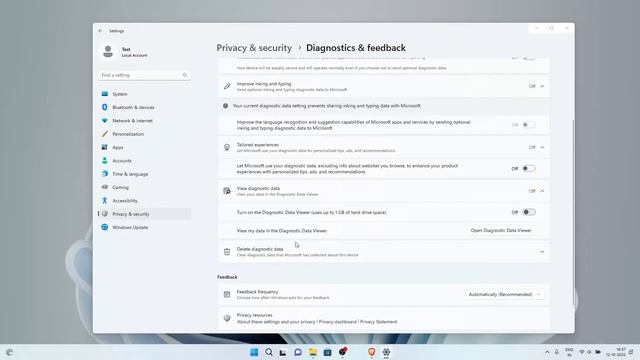This screenshot has height=360, width=640.
Task: Click the Settings gear taskbar icon
Action: (386, 352)
